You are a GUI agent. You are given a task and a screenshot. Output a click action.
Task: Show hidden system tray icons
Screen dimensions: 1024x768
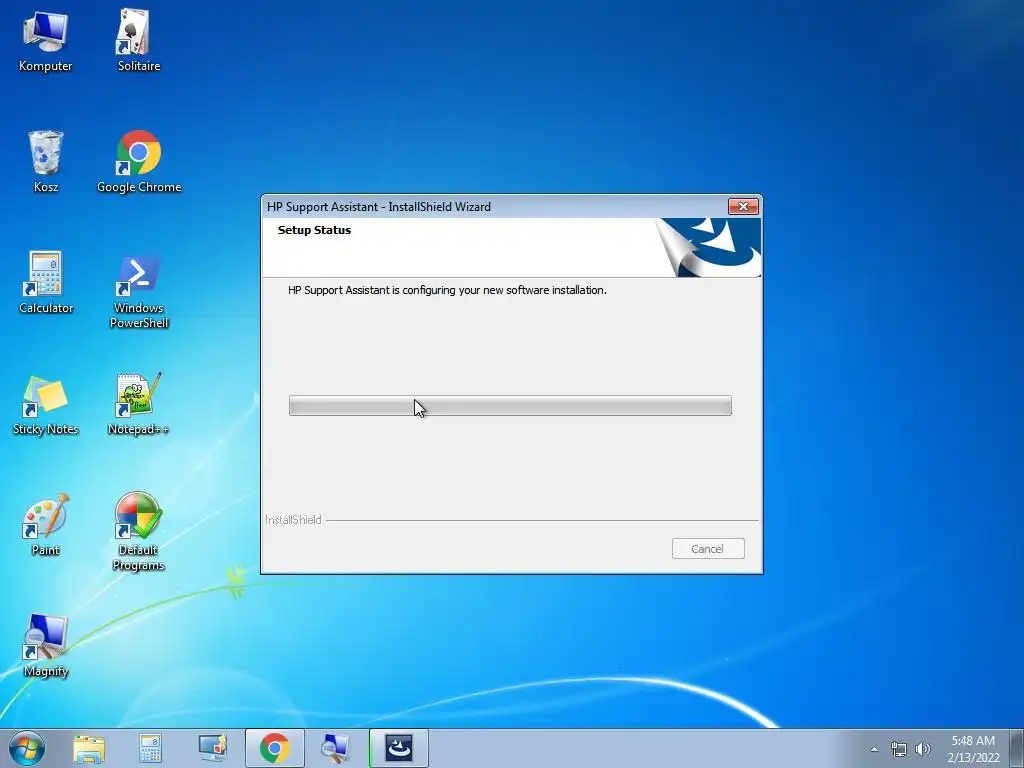coord(874,749)
